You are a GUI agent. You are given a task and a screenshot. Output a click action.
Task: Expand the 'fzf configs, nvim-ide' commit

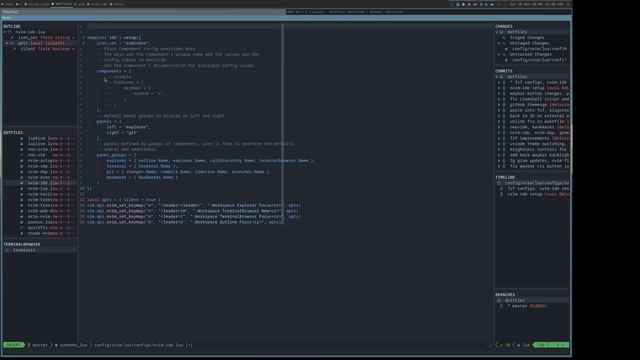(498, 82)
